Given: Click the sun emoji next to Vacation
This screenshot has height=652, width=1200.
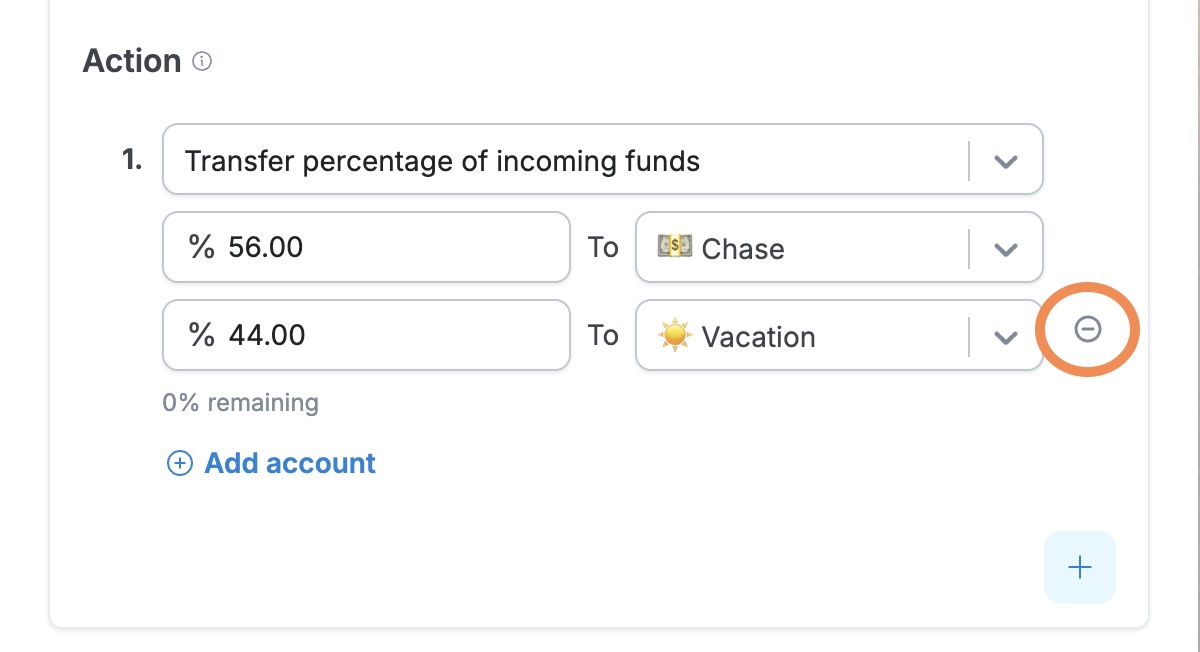Looking at the screenshot, I should point(674,335).
